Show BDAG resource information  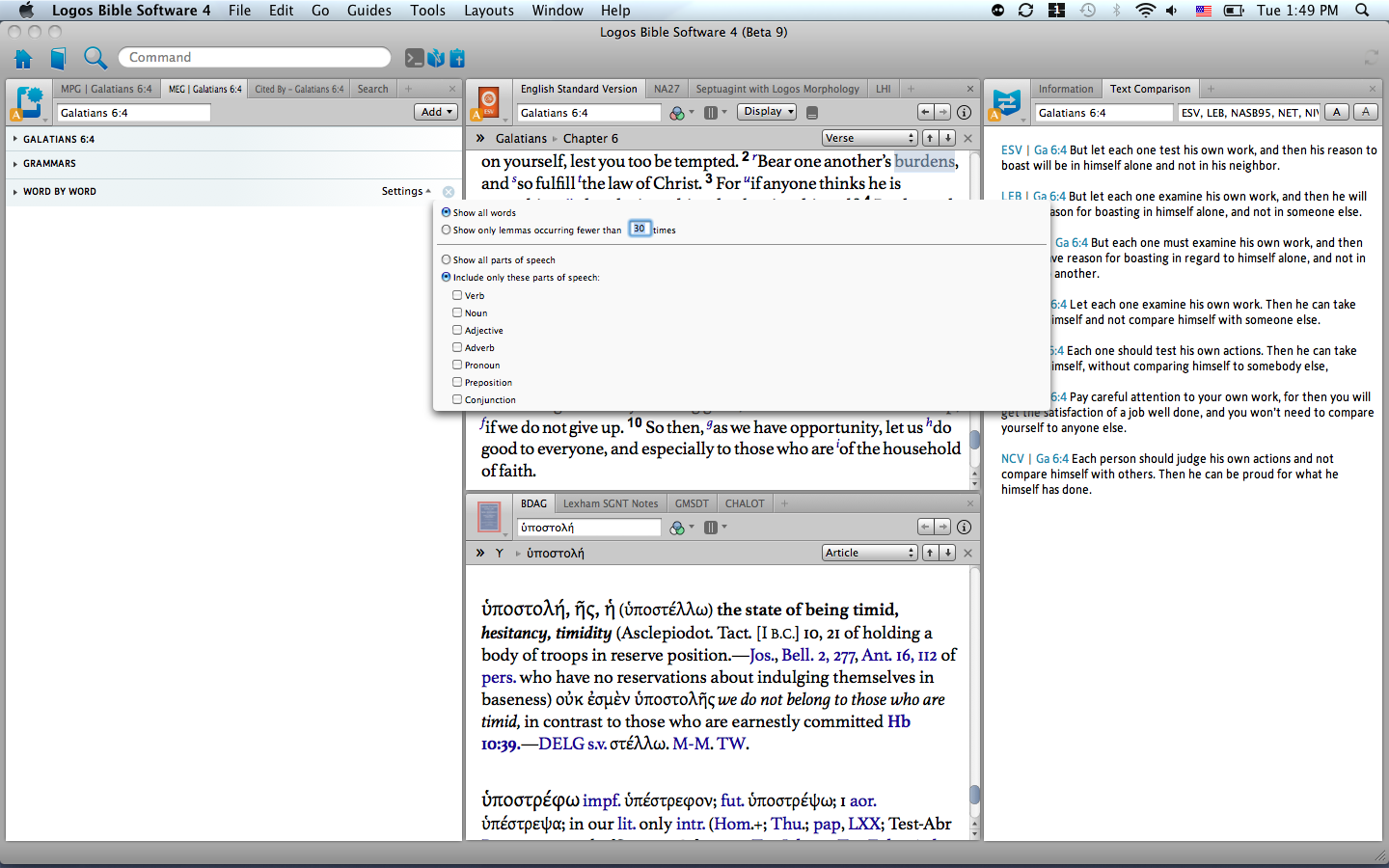point(964,527)
